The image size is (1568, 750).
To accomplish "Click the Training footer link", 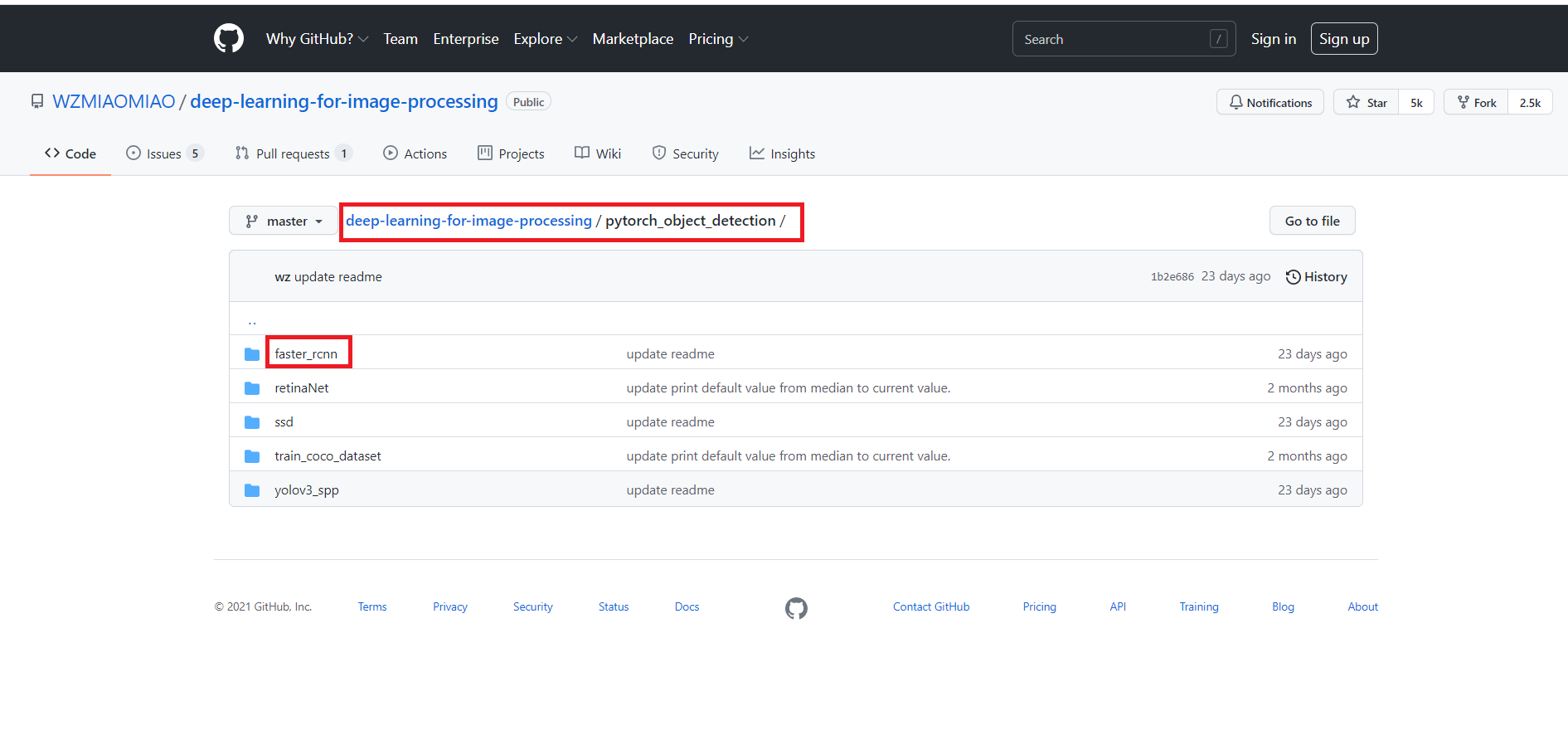I will (1199, 607).
